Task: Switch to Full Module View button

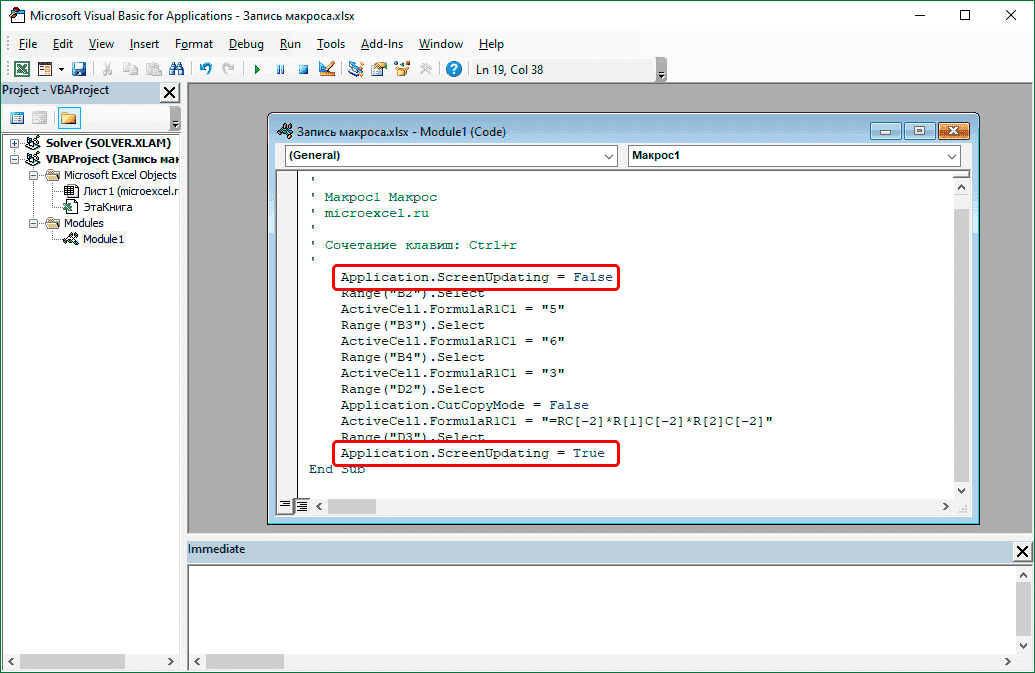Action: pos(302,505)
